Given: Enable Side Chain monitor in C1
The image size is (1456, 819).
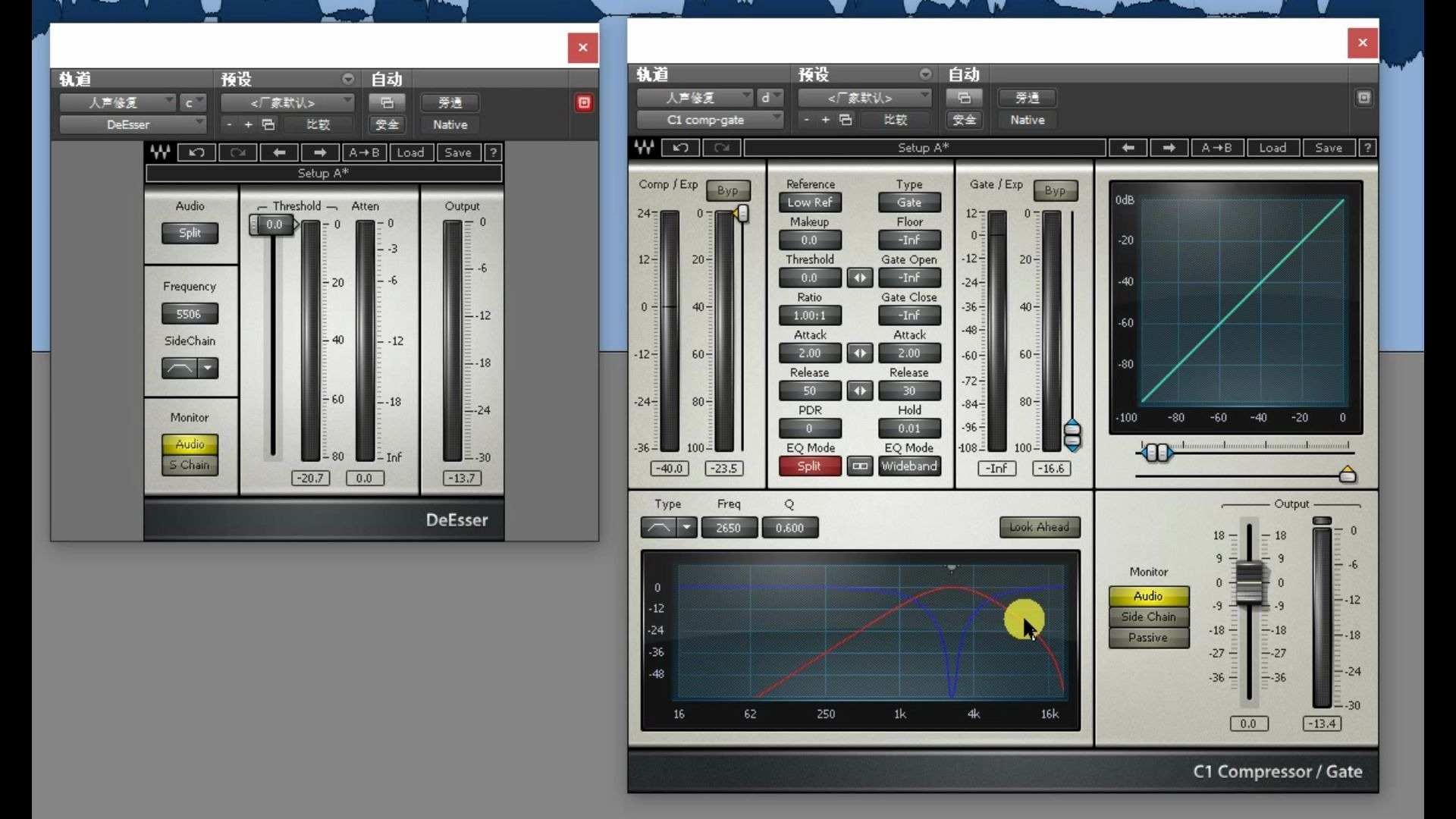Looking at the screenshot, I should point(1148,617).
